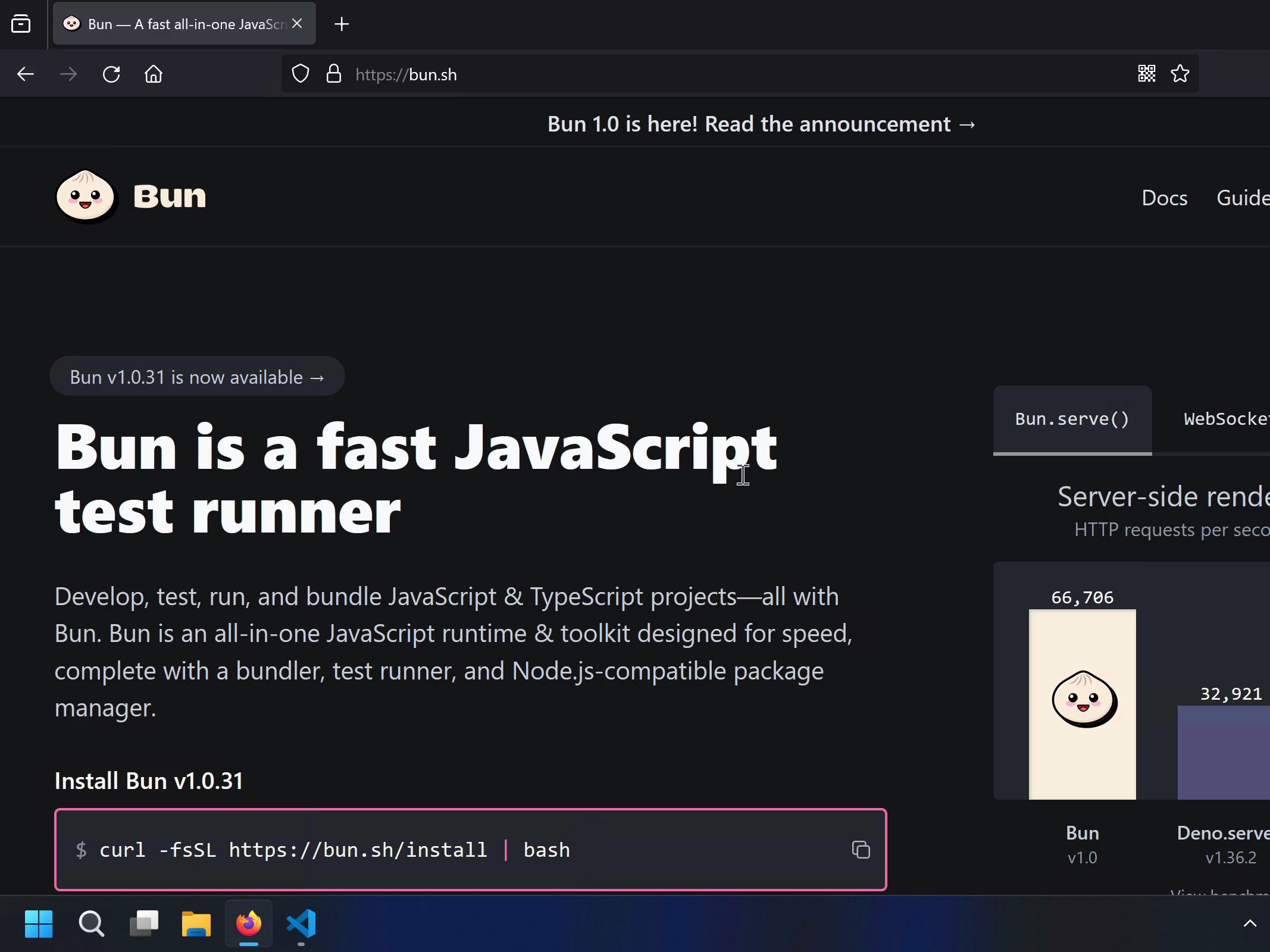
Task: Read the Bun 1.0 announcement banner
Action: click(x=762, y=124)
